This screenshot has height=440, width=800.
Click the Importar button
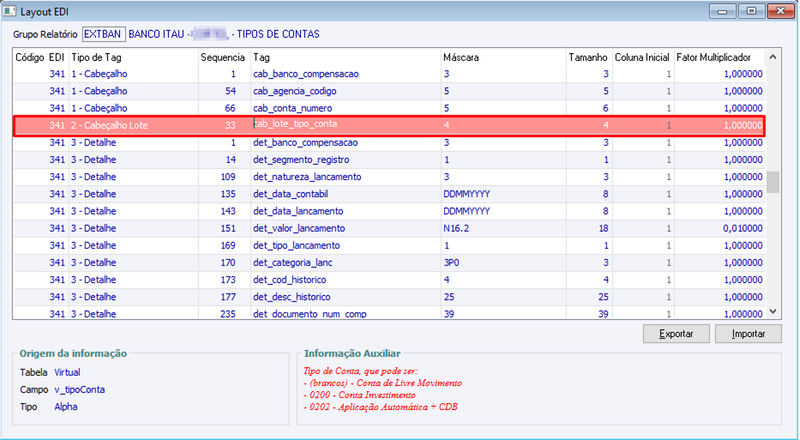click(x=748, y=334)
